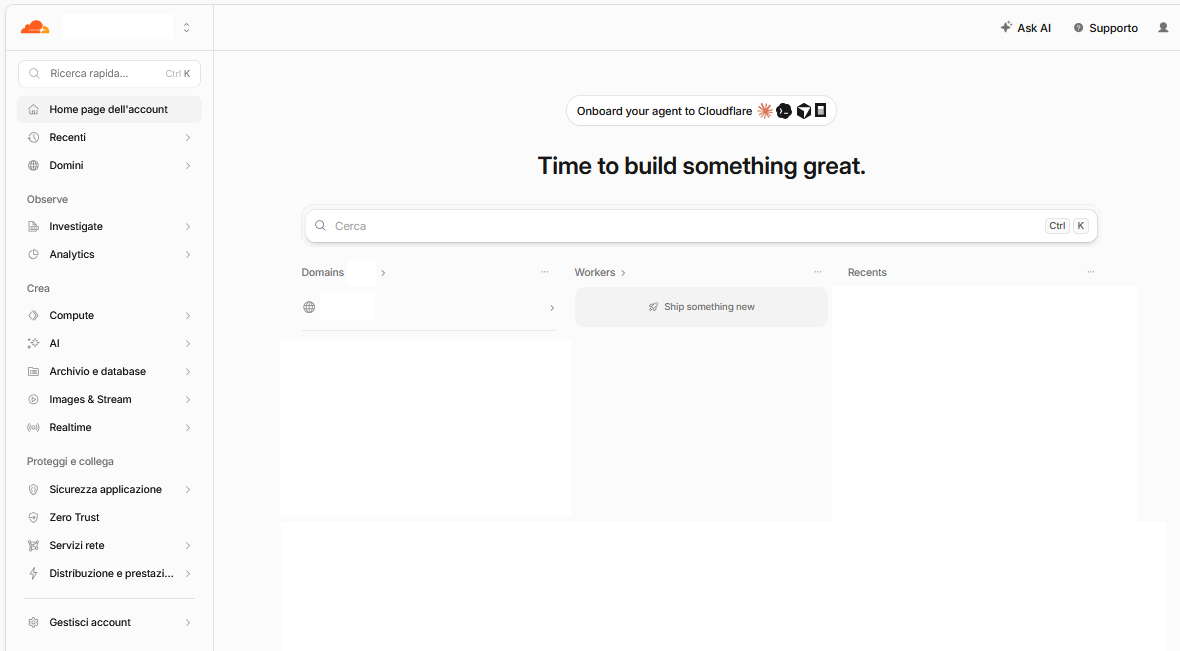Click the cube agent icon
Image resolution: width=1180 pixels, height=651 pixels.
point(804,111)
